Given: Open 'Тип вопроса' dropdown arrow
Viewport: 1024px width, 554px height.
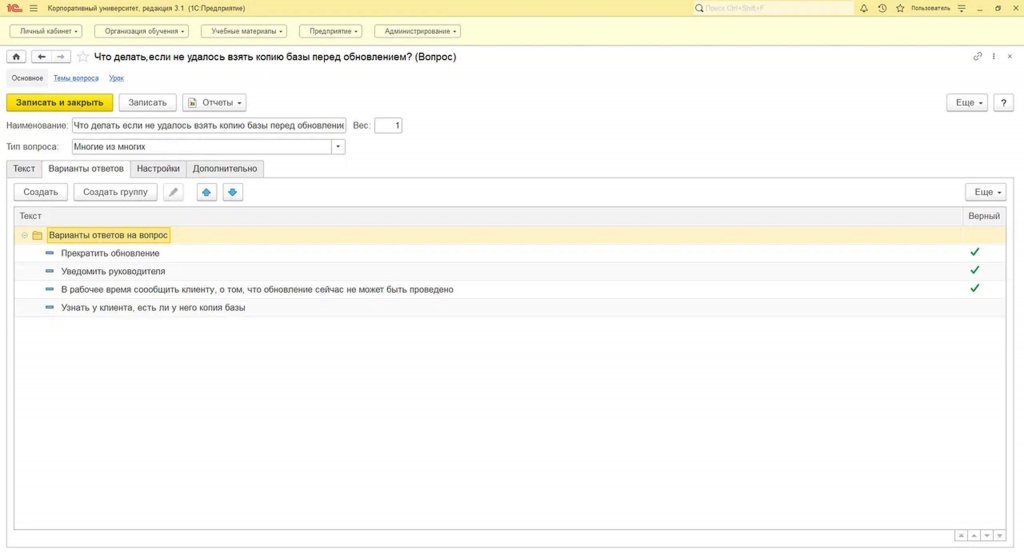Looking at the screenshot, I should [338, 147].
